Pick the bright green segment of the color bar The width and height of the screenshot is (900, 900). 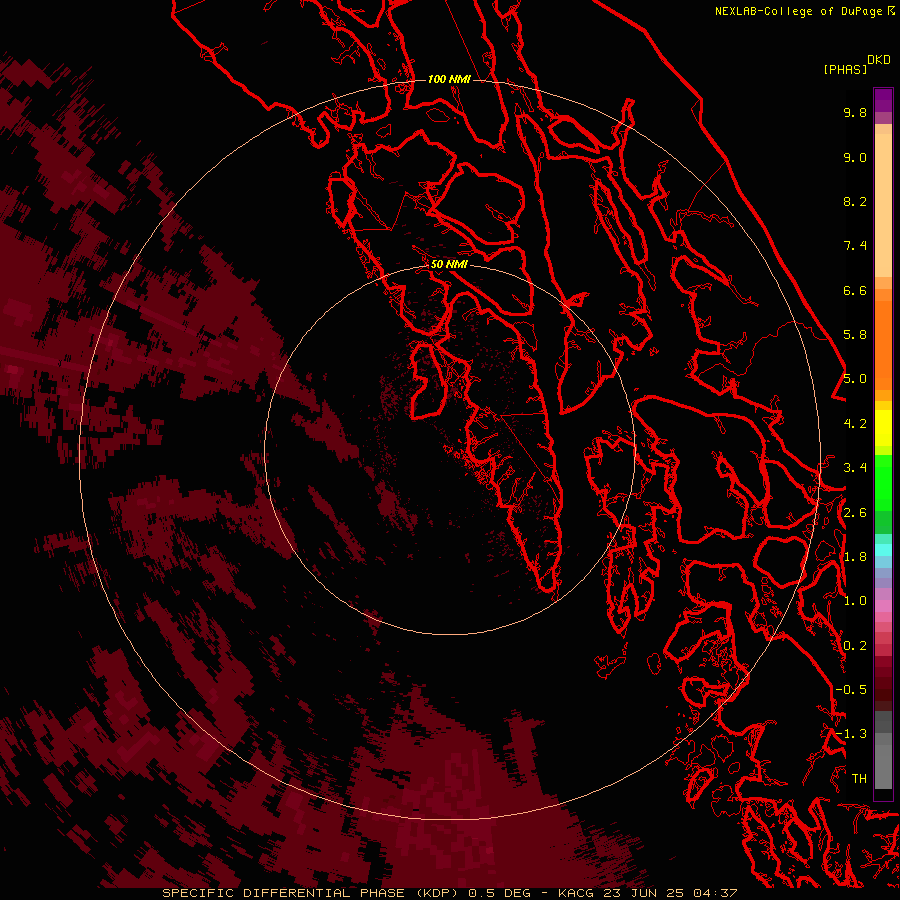883,483
